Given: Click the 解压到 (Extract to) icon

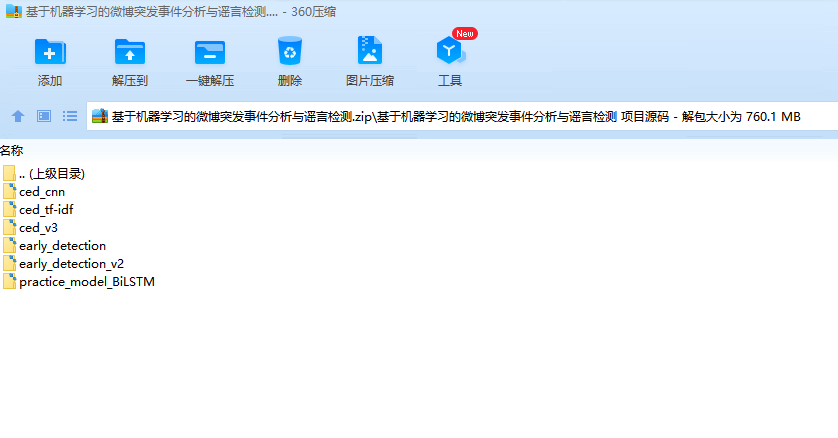Looking at the screenshot, I should coord(130,52).
